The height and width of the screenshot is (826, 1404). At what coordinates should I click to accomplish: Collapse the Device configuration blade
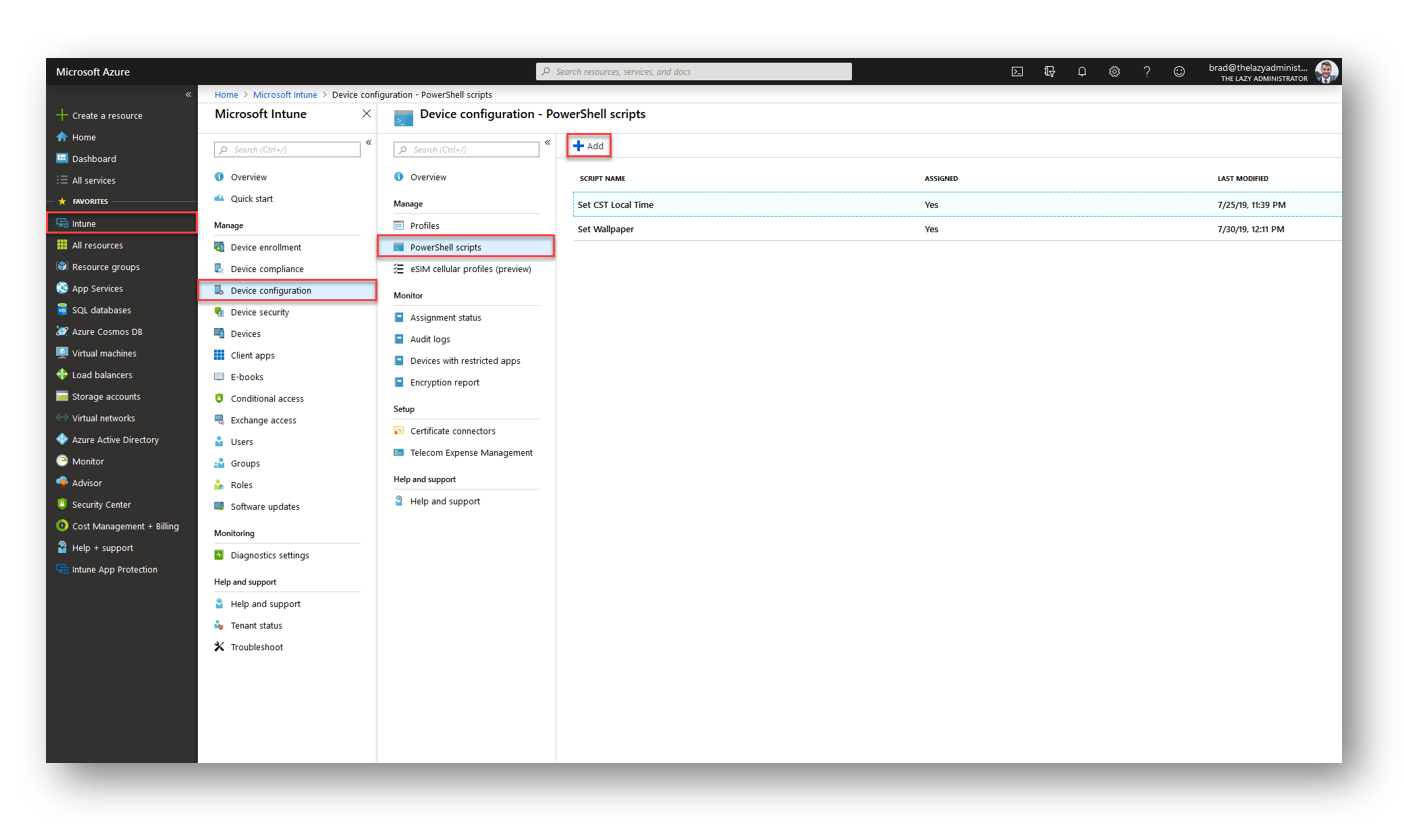point(548,142)
